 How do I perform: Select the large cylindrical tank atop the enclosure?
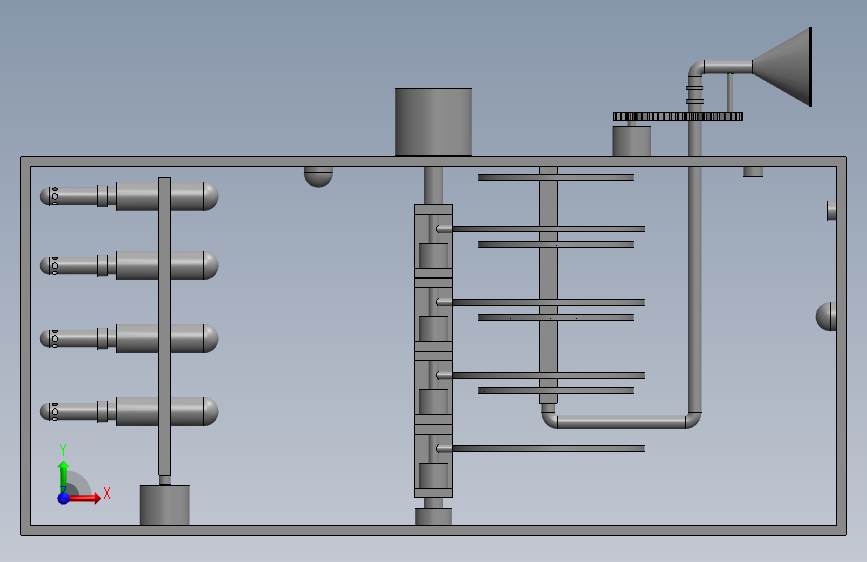434,122
